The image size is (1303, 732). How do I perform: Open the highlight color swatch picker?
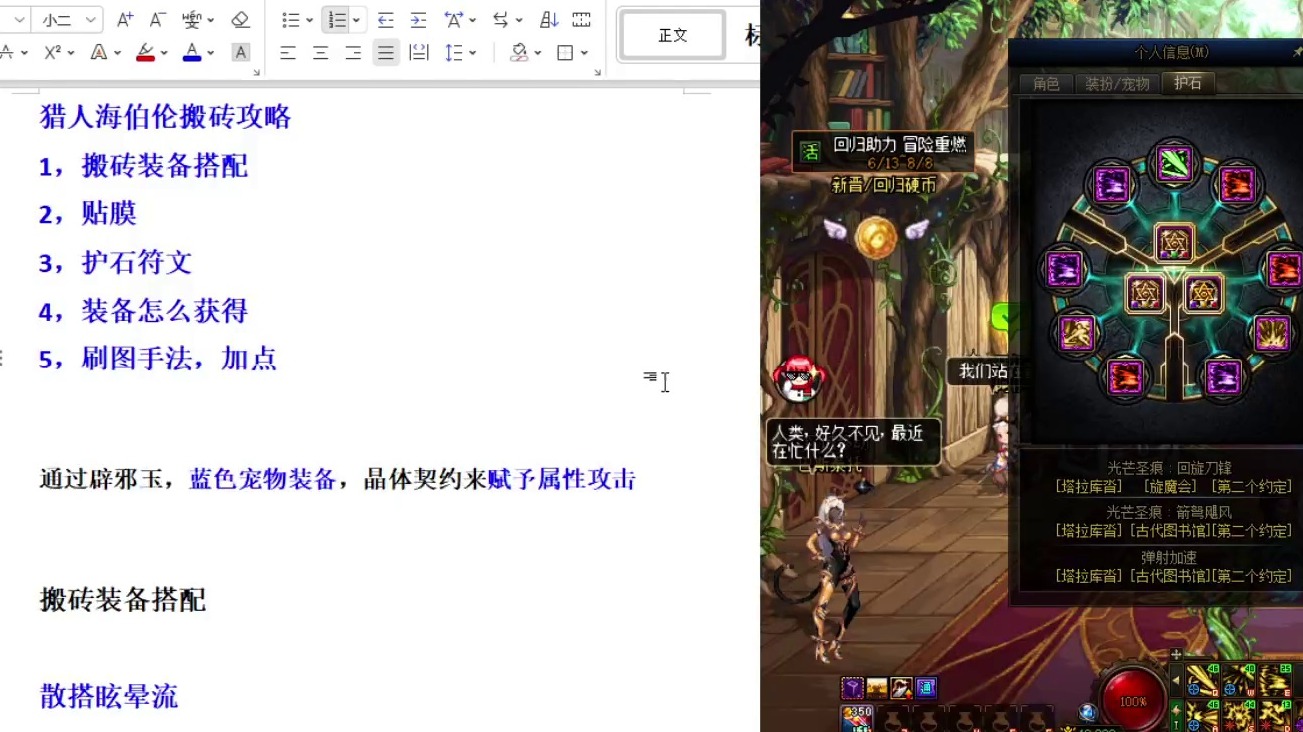(162, 52)
